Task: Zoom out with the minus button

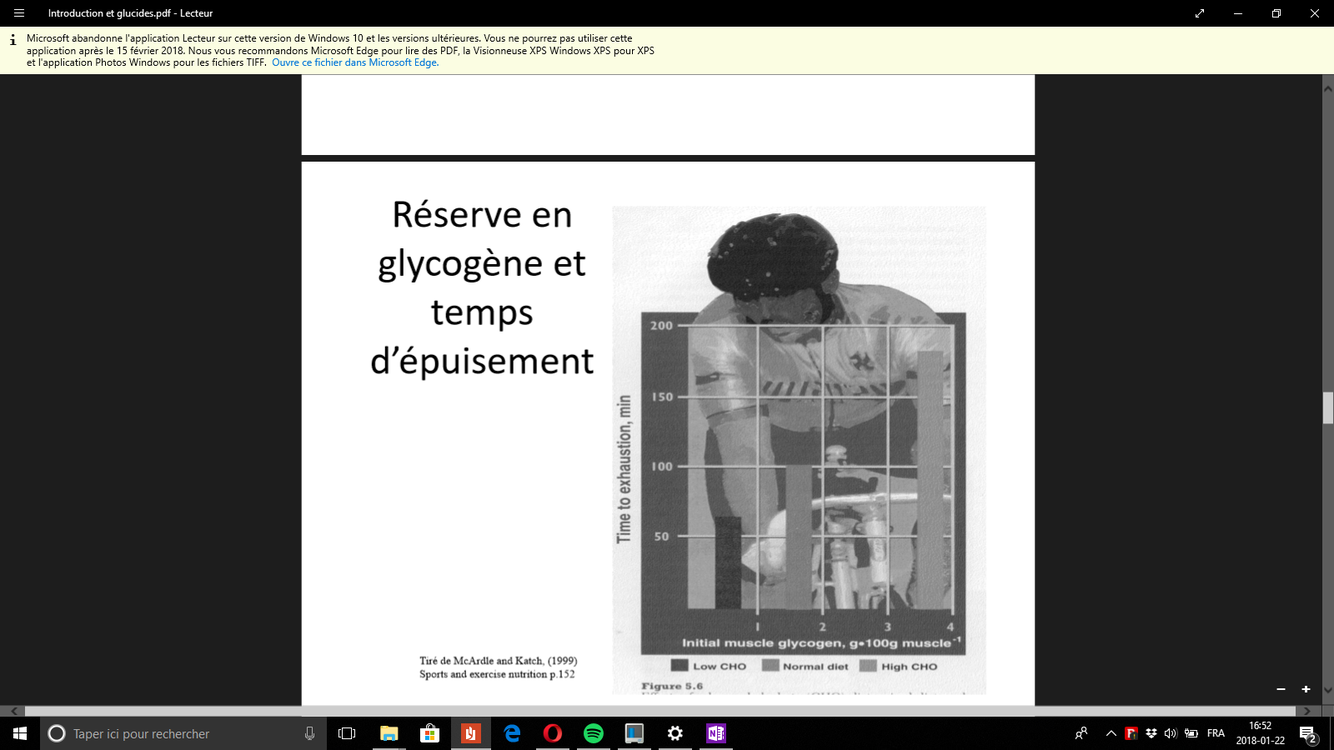Action: point(1281,689)
